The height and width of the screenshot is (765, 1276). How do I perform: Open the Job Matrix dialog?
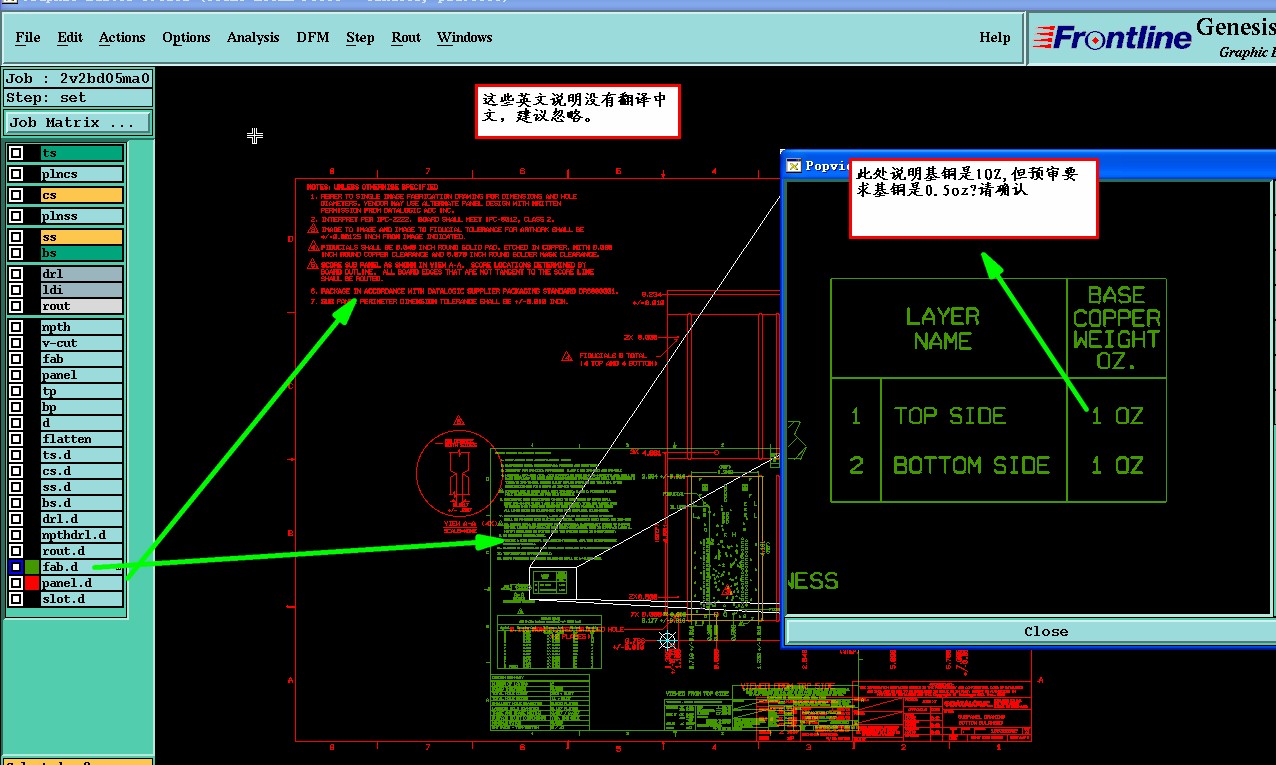pos(78,122)
